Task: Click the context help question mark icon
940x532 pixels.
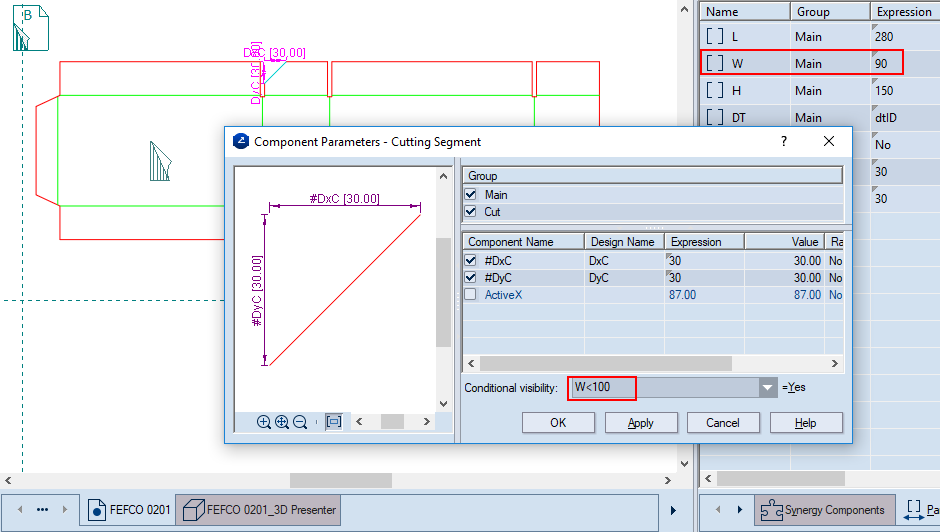Action: click(782, 142)
